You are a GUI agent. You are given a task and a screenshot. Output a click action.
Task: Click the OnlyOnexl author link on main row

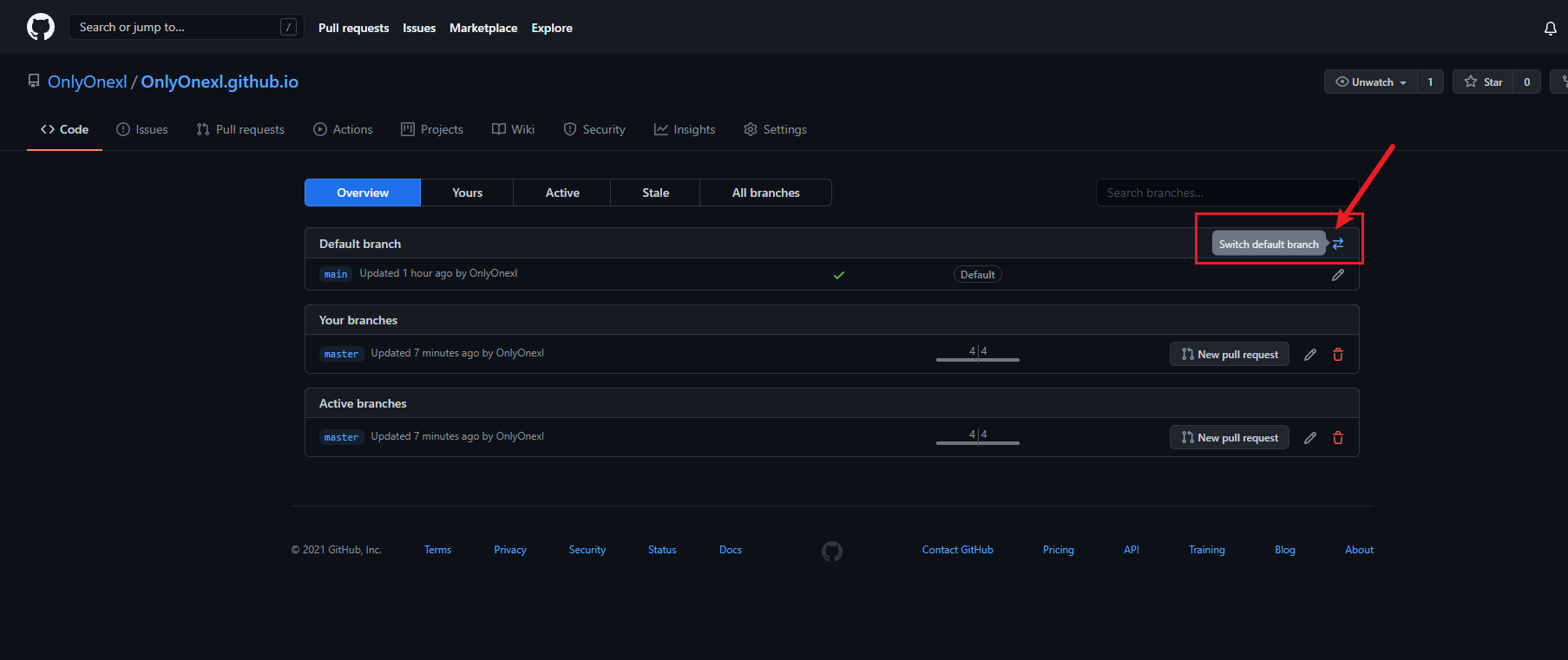[x=493, y=273]
